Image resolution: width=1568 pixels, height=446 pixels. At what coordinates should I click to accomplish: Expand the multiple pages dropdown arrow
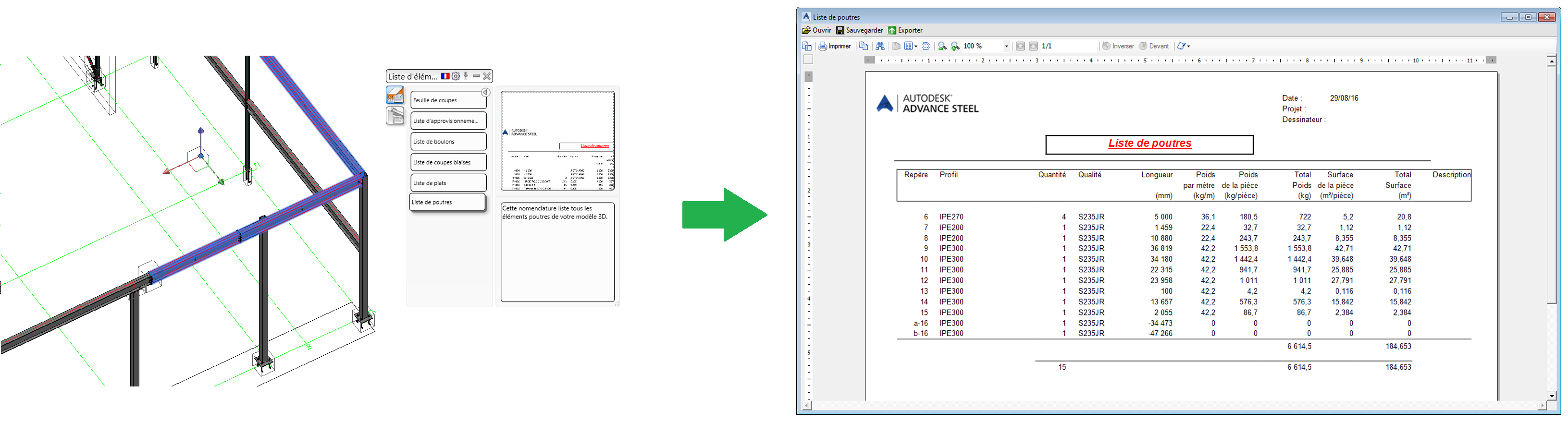click(x=915, y=46)
